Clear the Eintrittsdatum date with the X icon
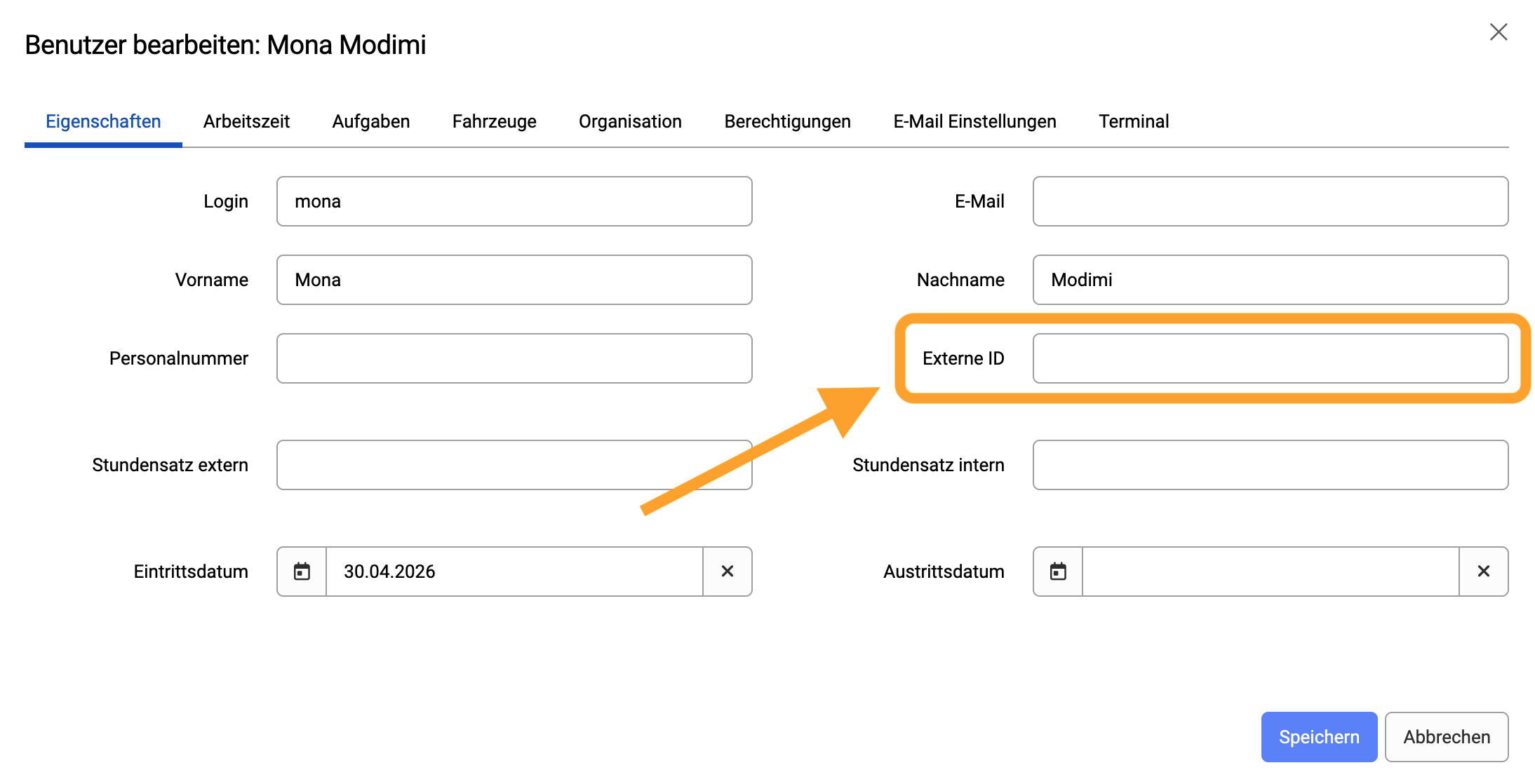Screen dimensions: 1535x784 click(x=728, y=572)
